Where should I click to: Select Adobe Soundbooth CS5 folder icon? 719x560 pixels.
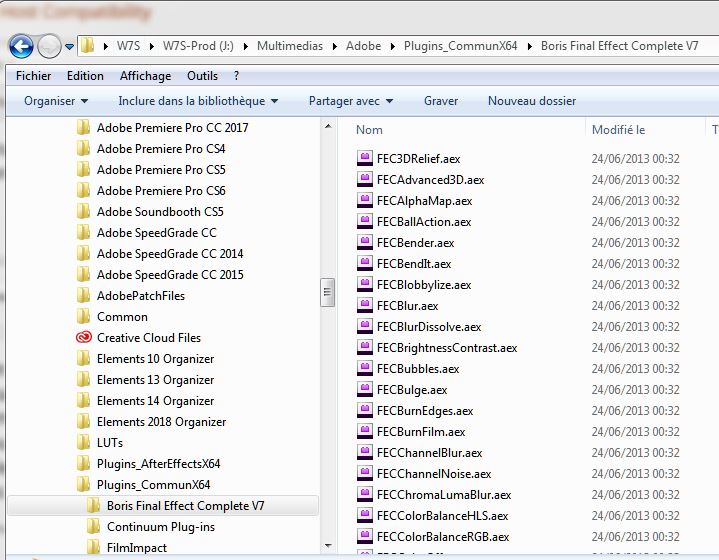(x=83, y=212)
